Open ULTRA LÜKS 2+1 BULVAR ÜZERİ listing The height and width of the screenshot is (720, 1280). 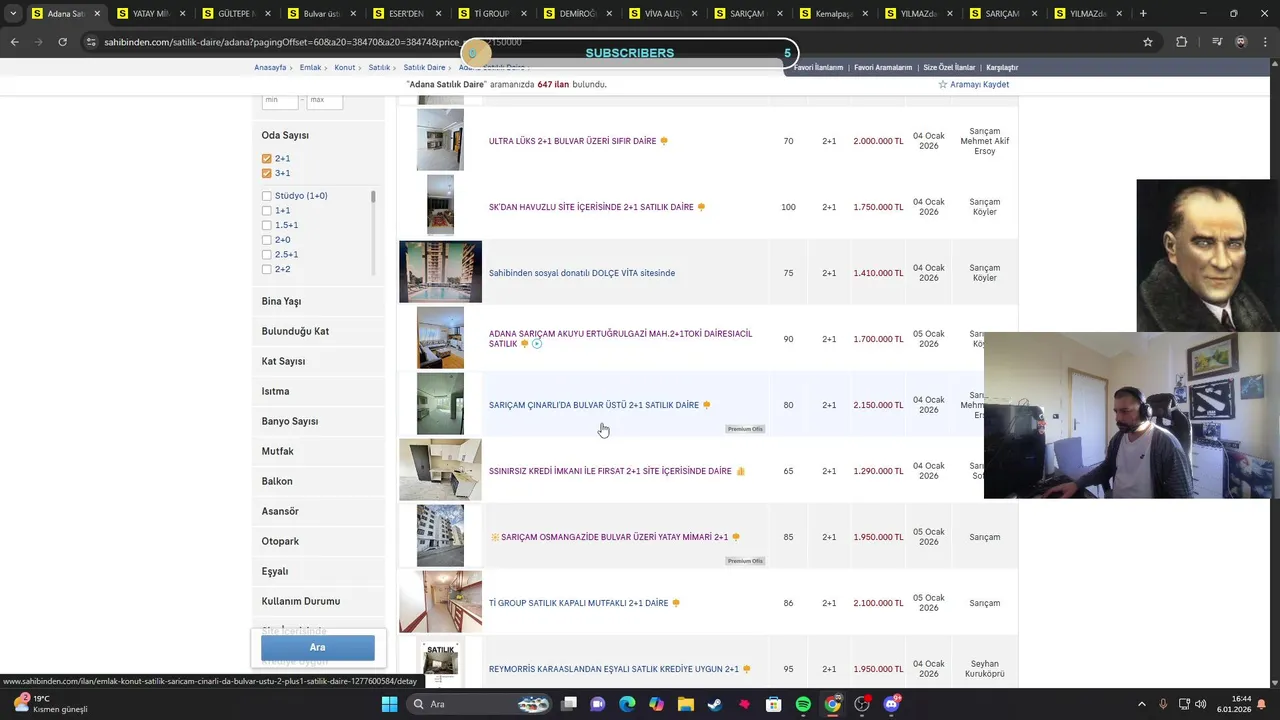(573, 141)
